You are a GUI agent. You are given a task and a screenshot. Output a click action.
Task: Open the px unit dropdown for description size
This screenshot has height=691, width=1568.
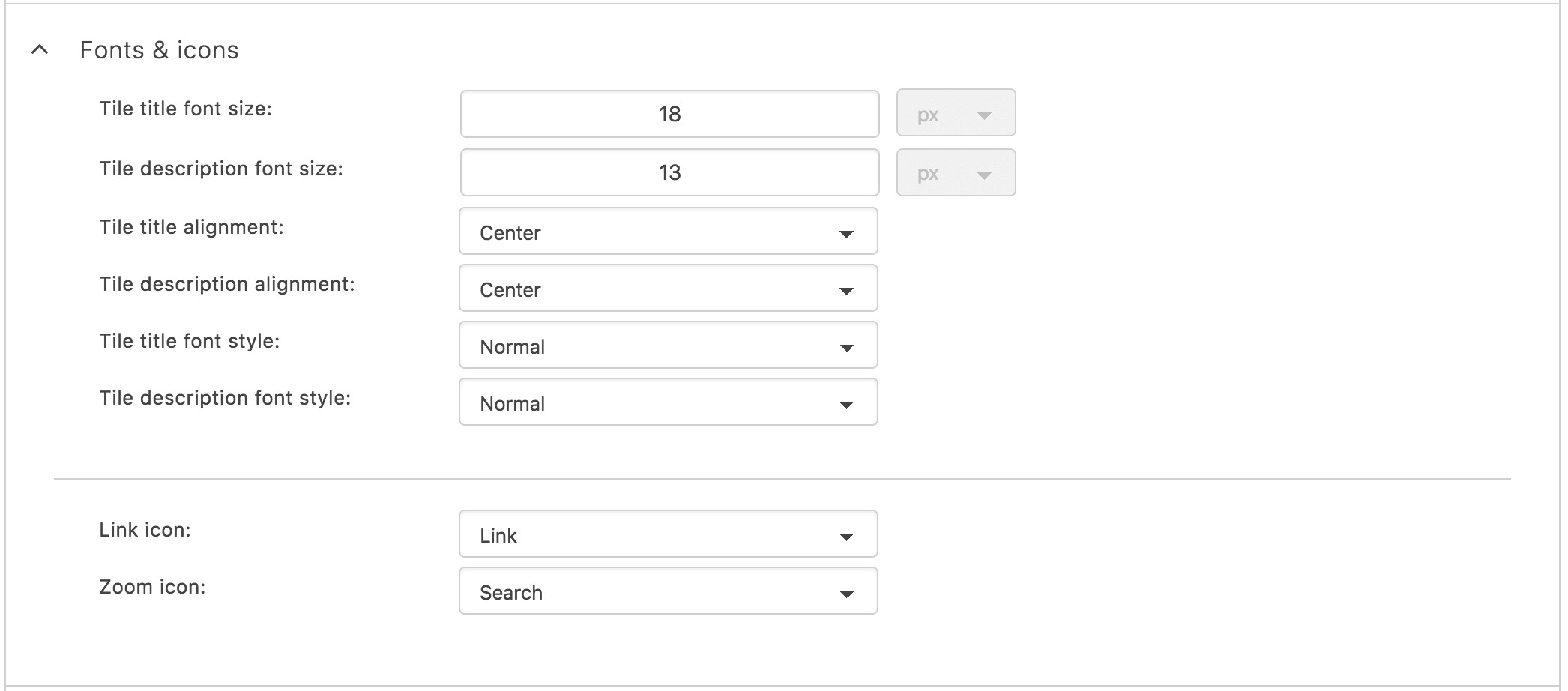(x=955, y=173)
